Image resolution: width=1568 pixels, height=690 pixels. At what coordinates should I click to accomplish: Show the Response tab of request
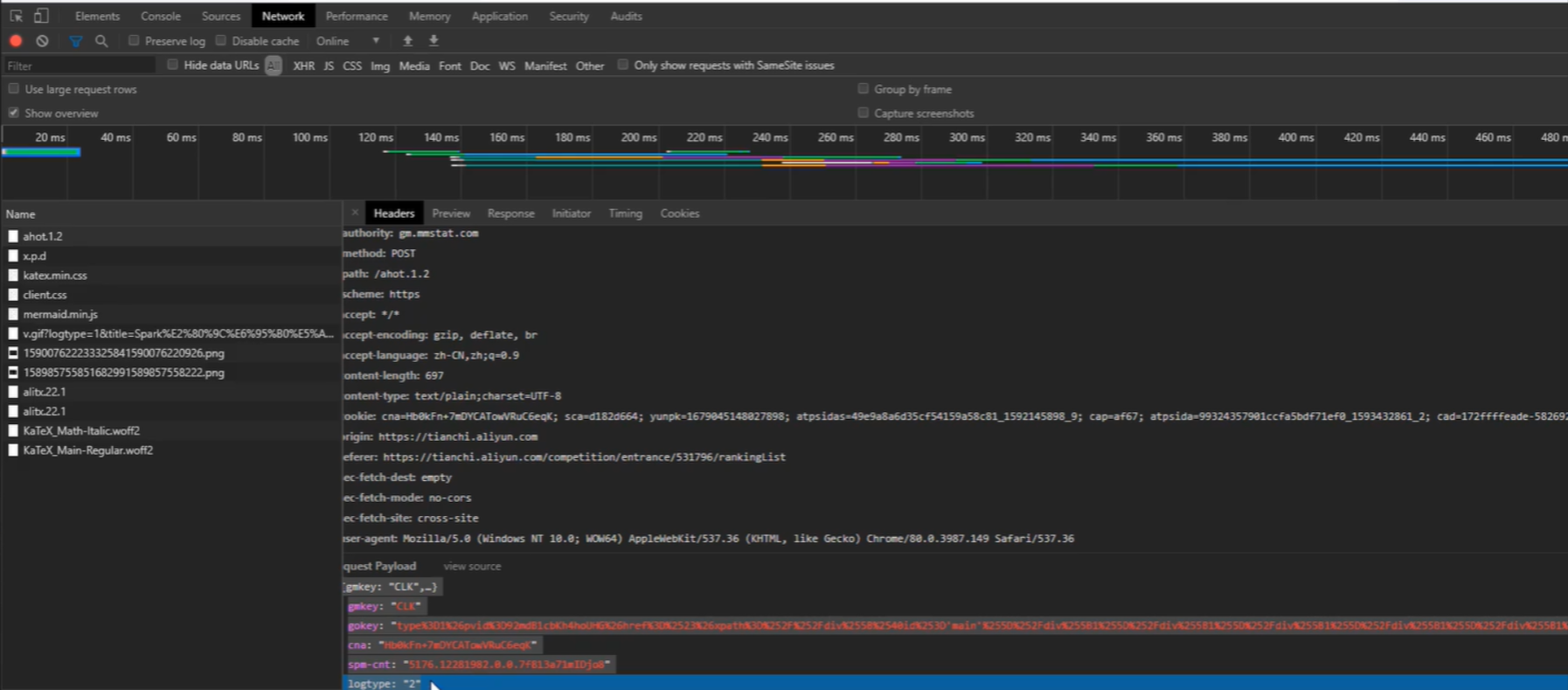click(x=510, y=213)
